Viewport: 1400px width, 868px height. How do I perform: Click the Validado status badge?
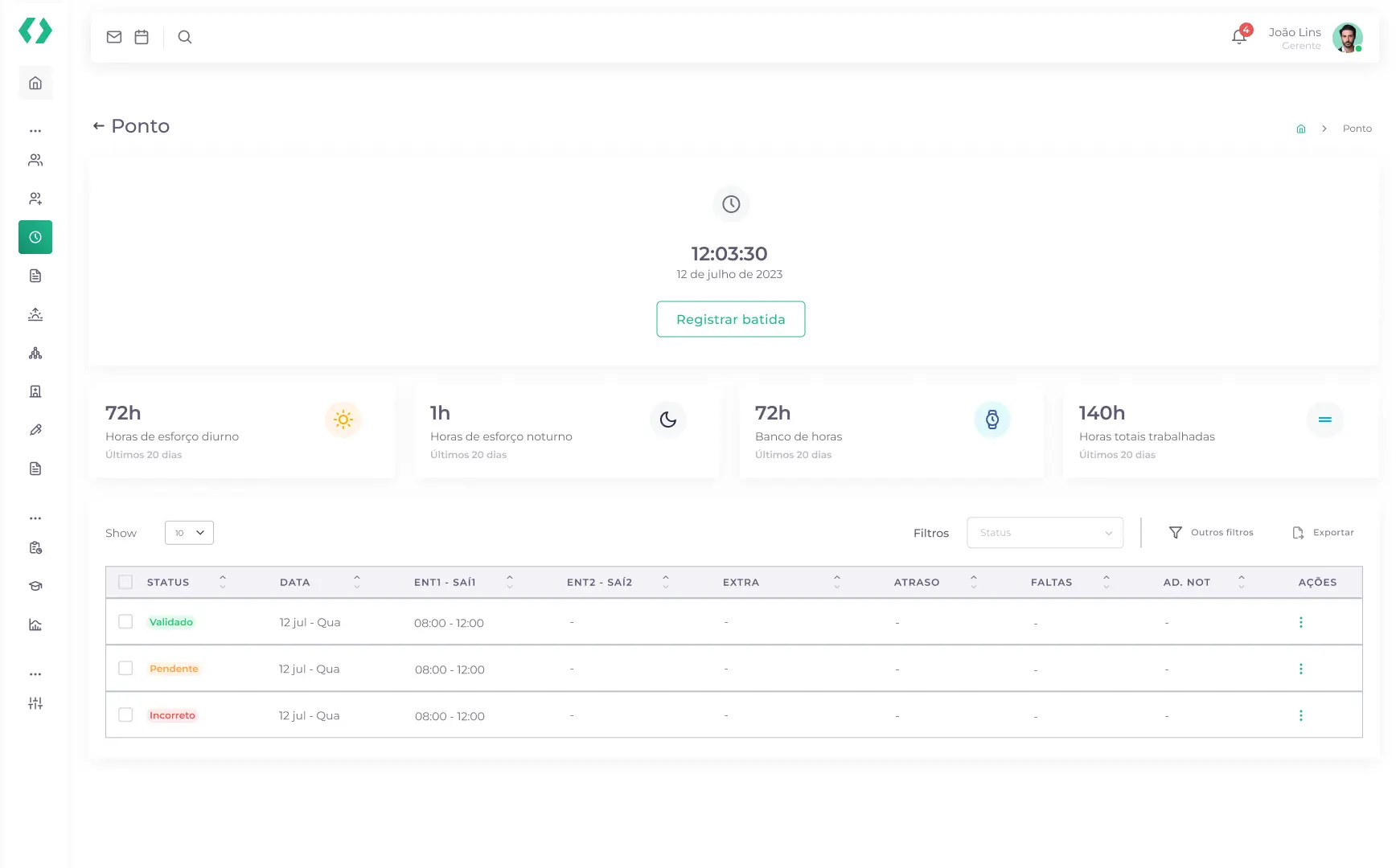(171, 622)
